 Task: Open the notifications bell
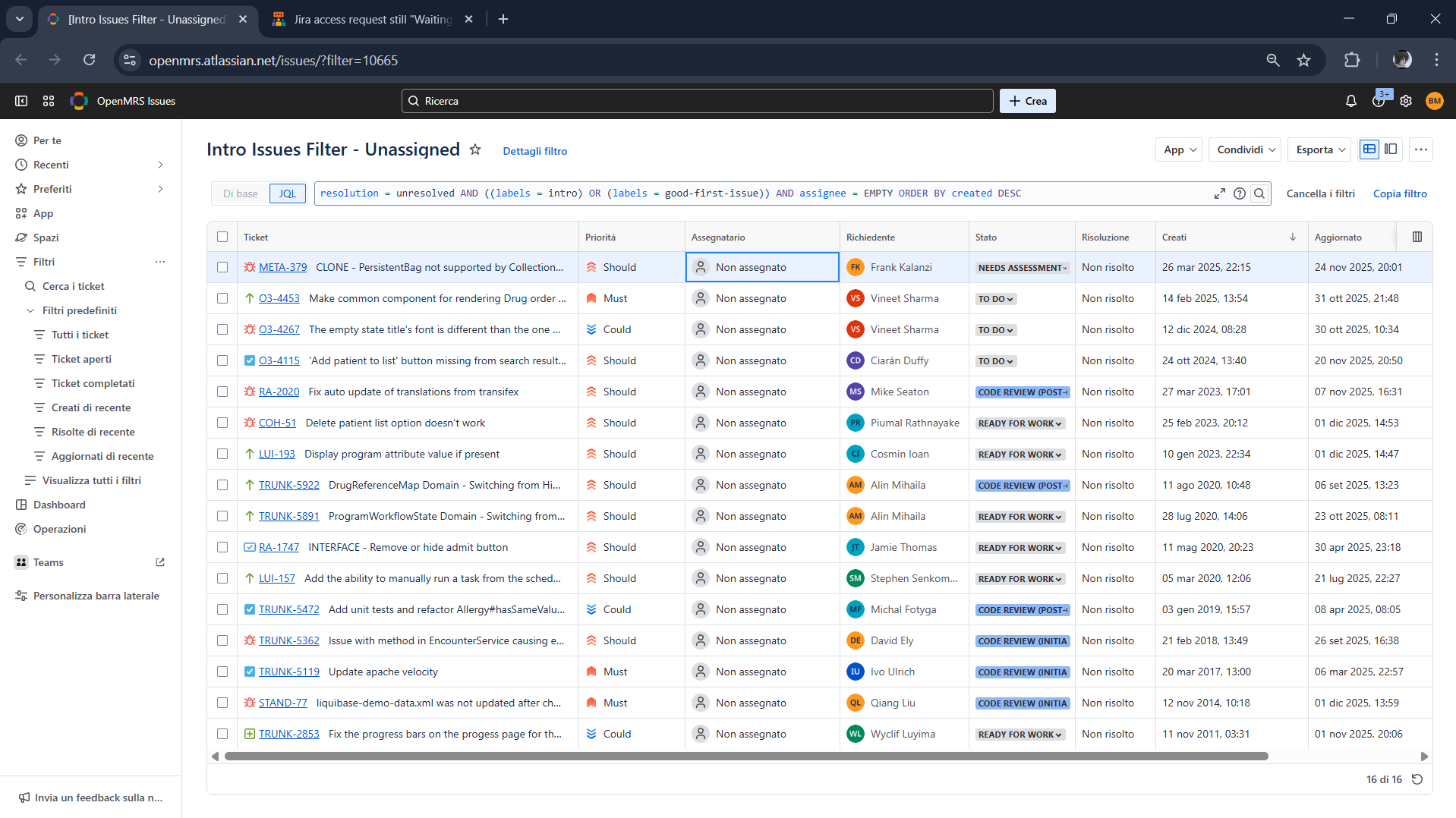click(x=1350, y=101)
